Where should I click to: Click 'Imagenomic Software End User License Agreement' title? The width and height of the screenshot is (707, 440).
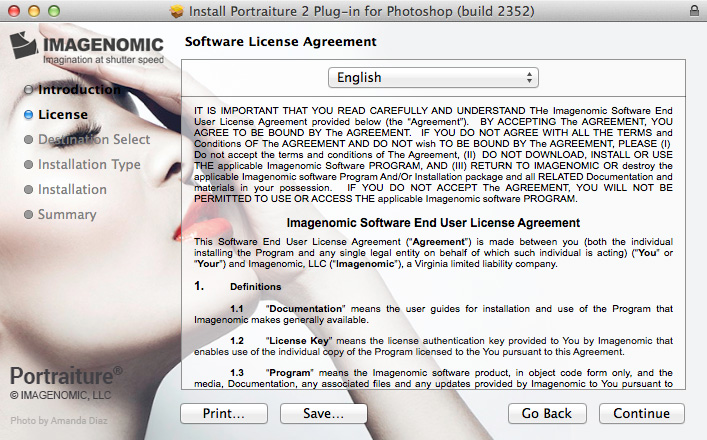(x=433, y=223)
